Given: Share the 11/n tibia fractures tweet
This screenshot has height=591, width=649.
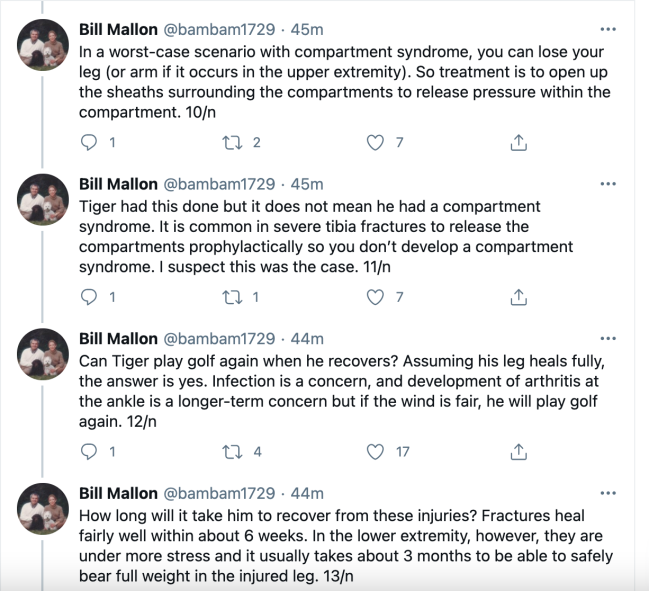Looking at the screenshot, I should [518, 297].
